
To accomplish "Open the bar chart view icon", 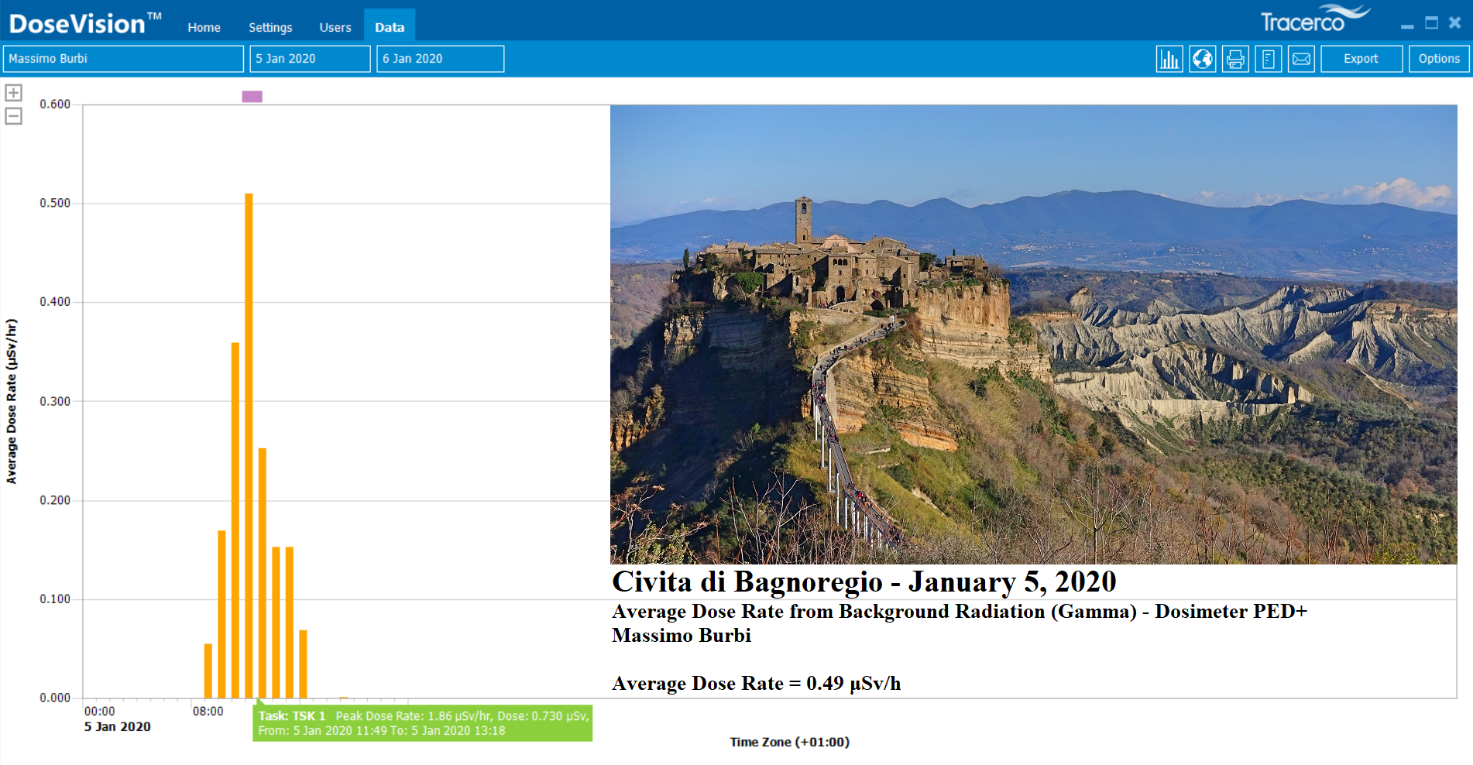I will [x=1169, y=59].
